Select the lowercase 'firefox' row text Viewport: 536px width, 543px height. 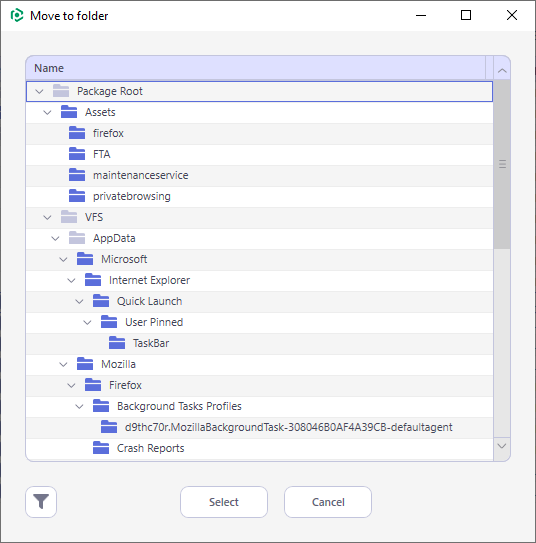[108, 133]
